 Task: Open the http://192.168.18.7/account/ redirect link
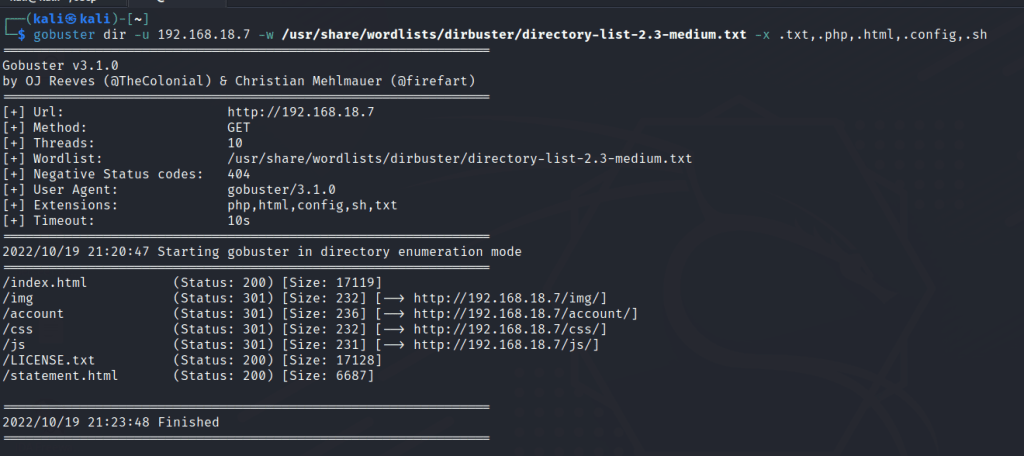coord(526,314)
